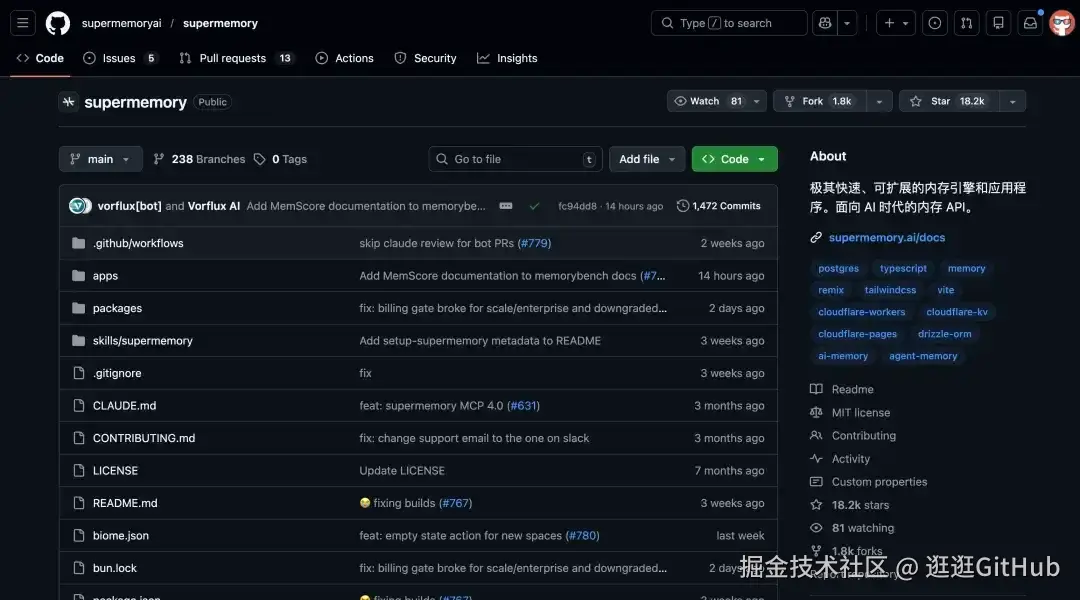Expand the commit message ellipsis button

pos(506,206)
